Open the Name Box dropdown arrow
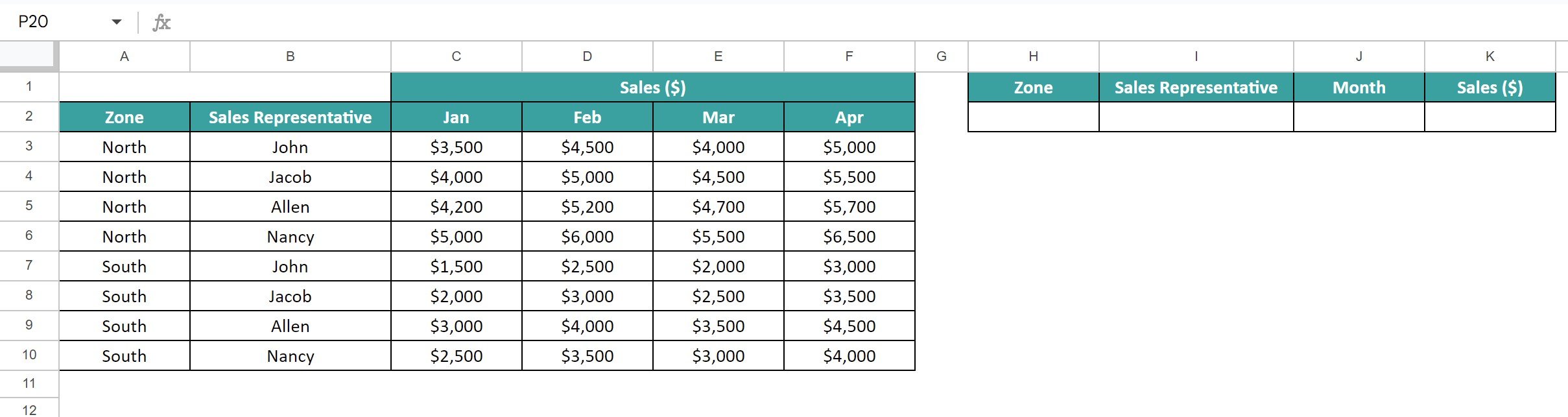Image resolution: width=1568 pixels, height=417 pixels. click(116, 21)
